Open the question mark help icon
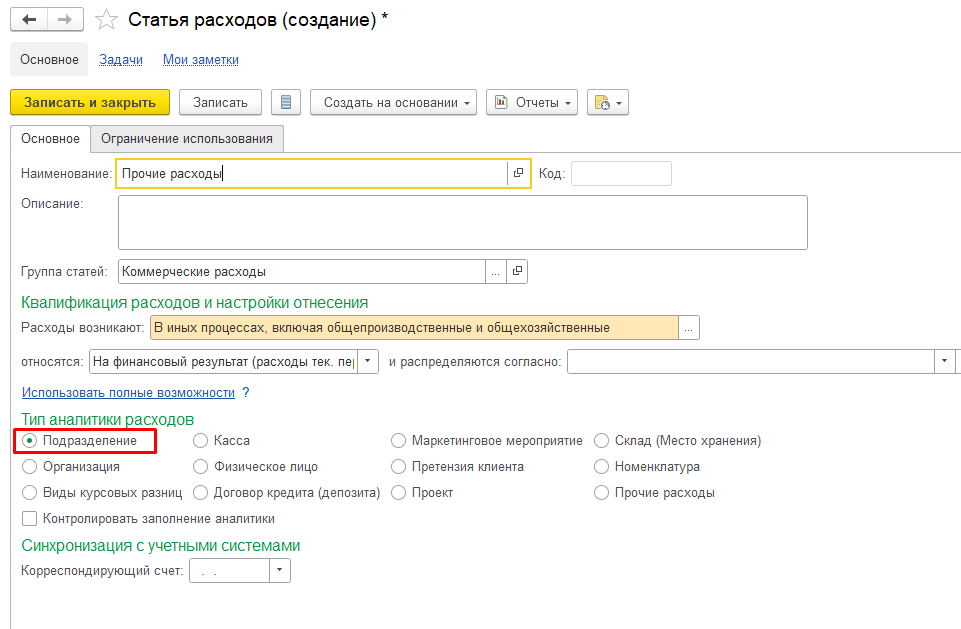 pyautogui.click(x=246, y=392)
